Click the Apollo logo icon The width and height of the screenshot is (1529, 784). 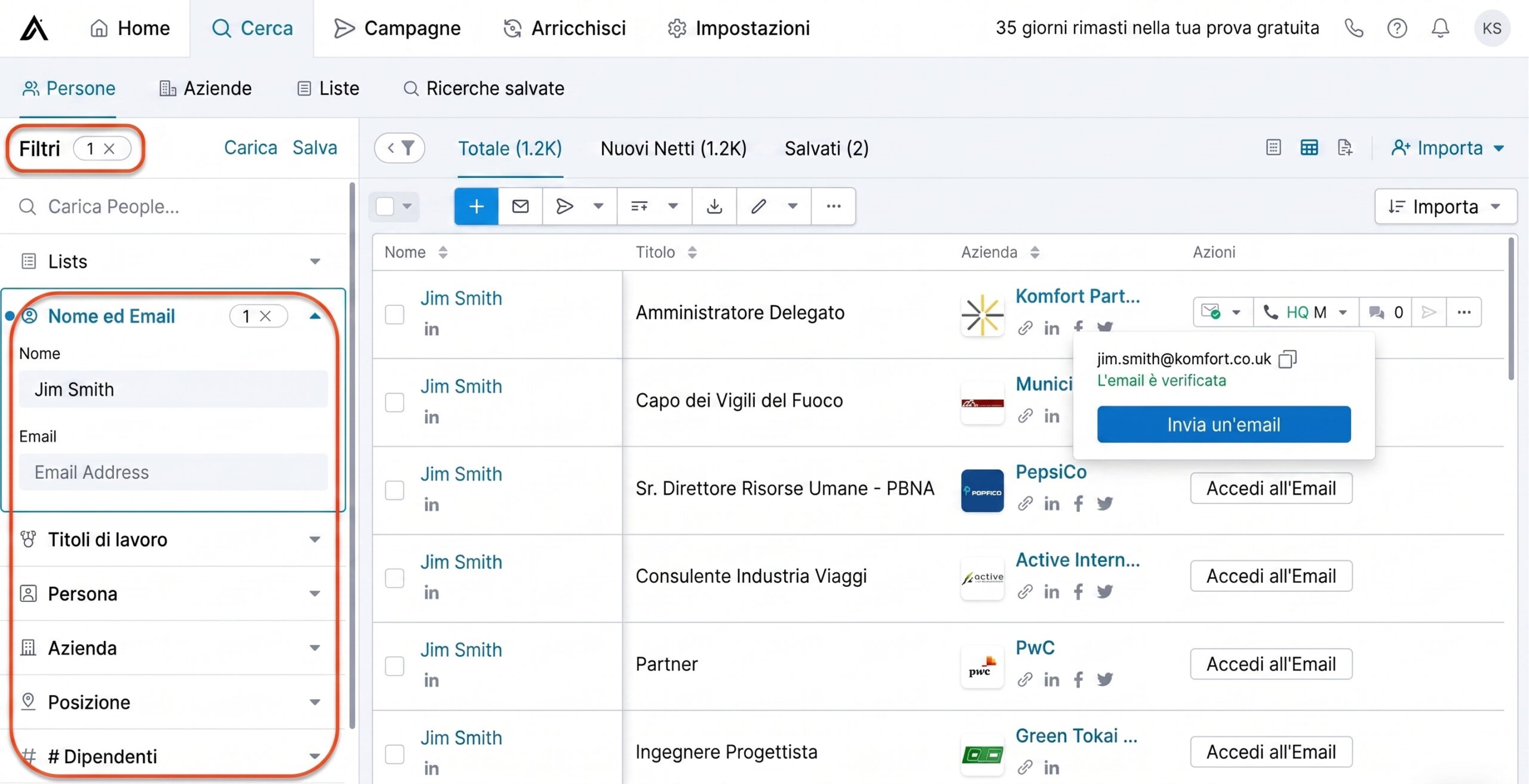34,28
